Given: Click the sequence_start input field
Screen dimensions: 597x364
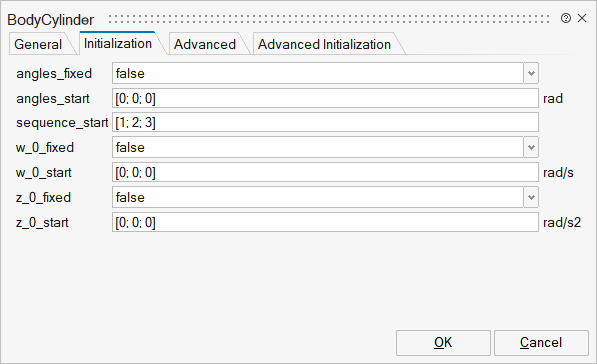Looking at the screenshot, I should coord(325,122).
